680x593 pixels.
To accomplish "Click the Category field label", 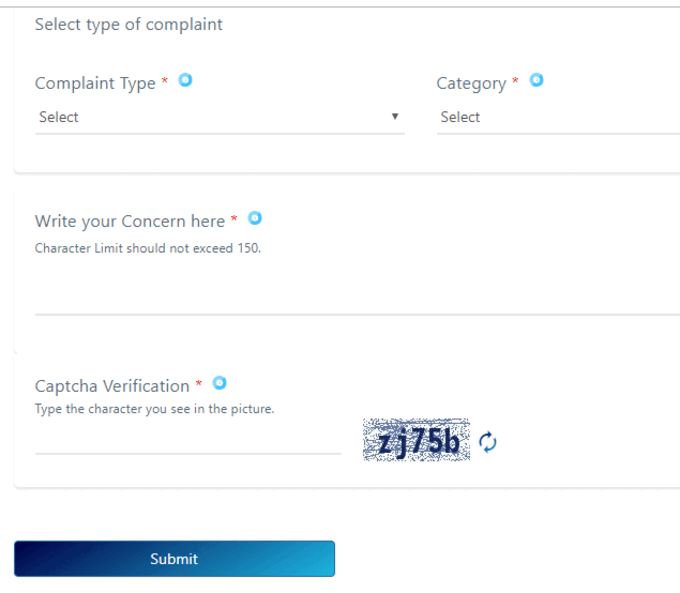I will [471, 83].
